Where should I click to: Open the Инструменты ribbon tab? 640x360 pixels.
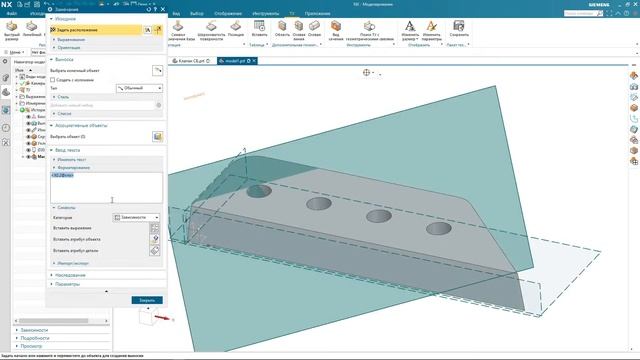point(265,13)
